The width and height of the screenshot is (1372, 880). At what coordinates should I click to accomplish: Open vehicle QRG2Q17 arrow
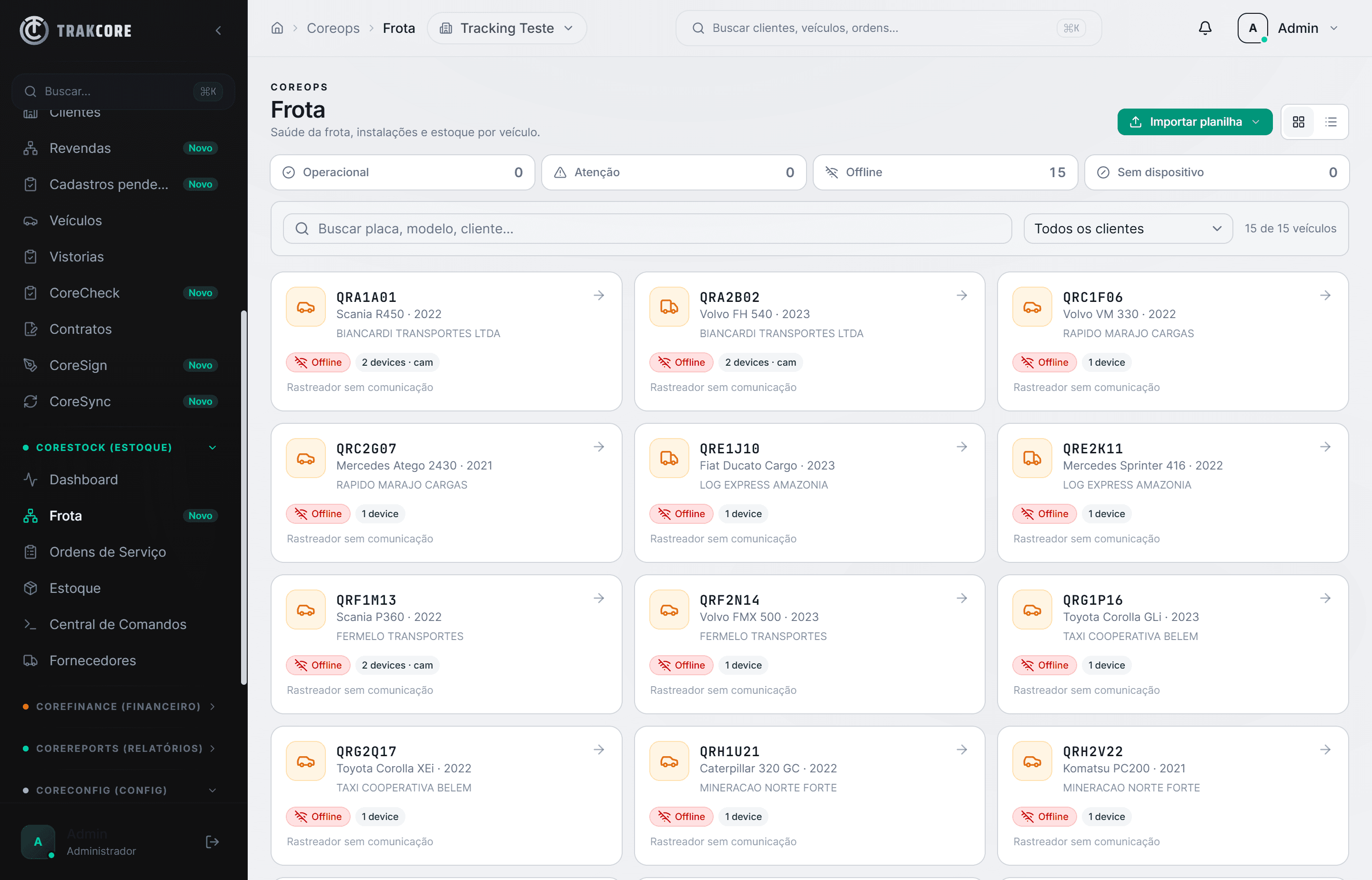(x=598, y=750)
